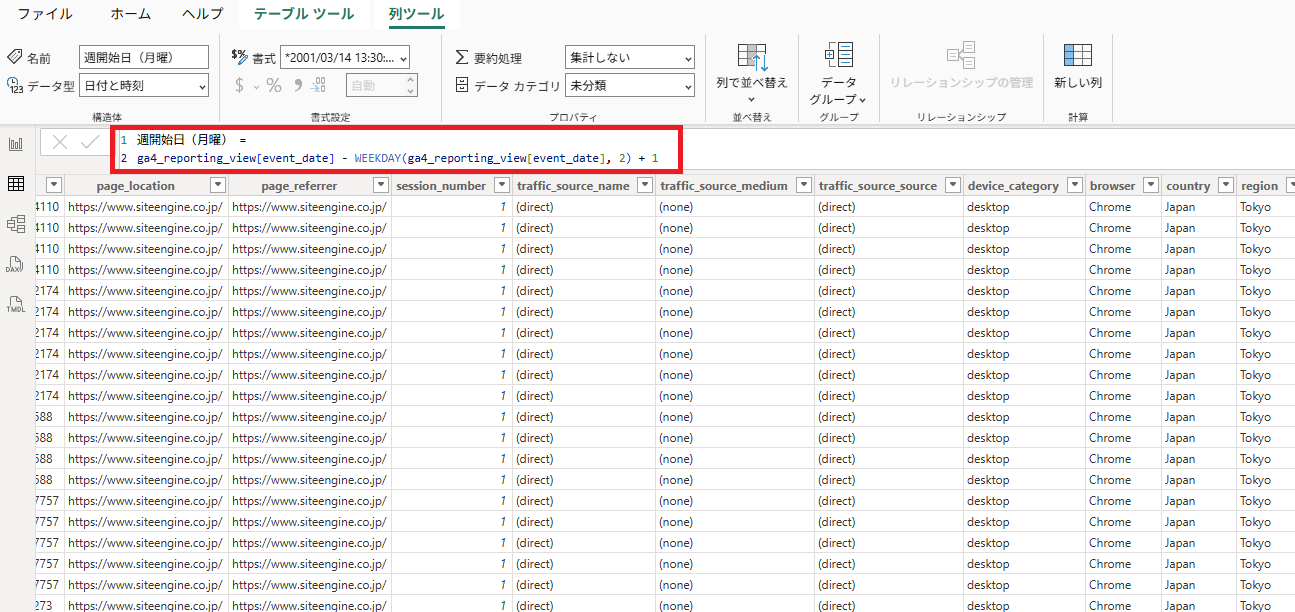Click the データ型 clock icon
This screenshot has width=1295, height=612.
click(x=15, y=86)
